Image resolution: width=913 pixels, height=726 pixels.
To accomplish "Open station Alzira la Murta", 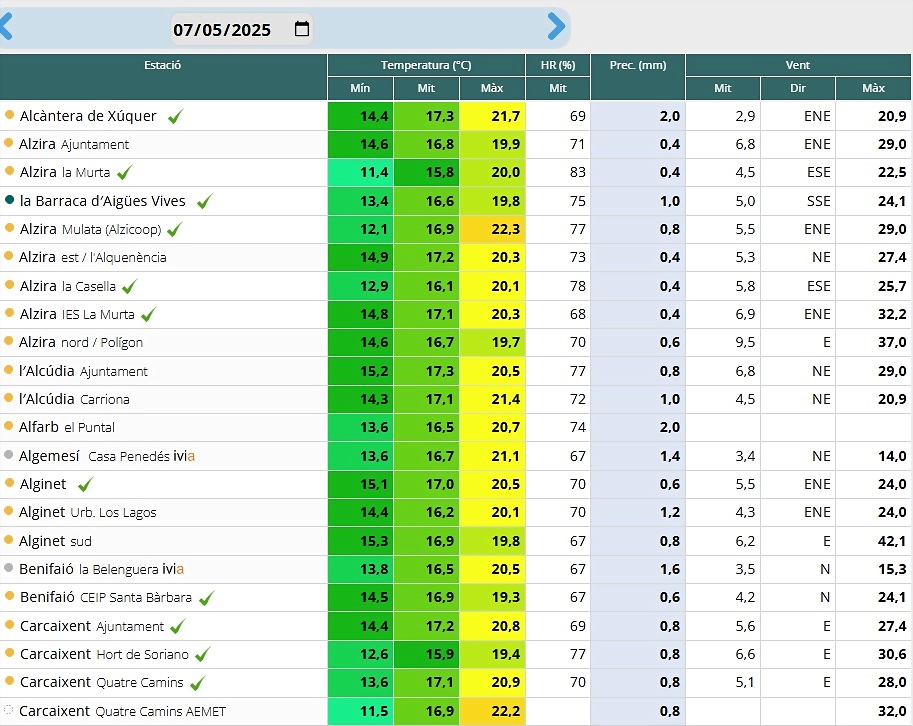I will pyautogui.click(x=65, y=172).
